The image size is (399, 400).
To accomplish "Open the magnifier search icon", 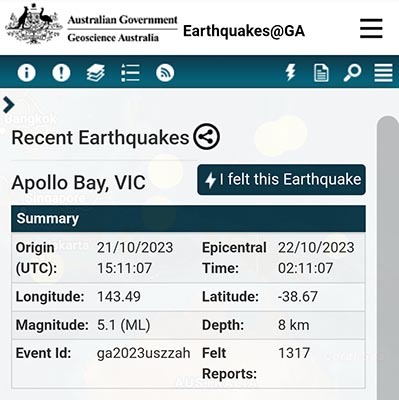I will 352,73.
